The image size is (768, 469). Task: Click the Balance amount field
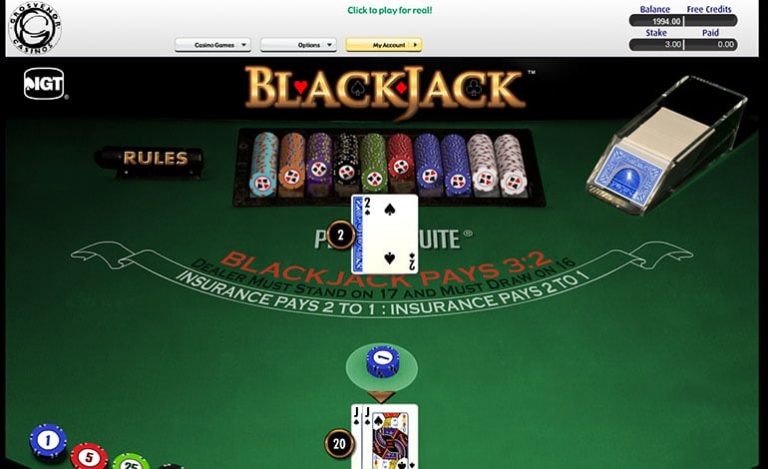(x=657, y=21)
